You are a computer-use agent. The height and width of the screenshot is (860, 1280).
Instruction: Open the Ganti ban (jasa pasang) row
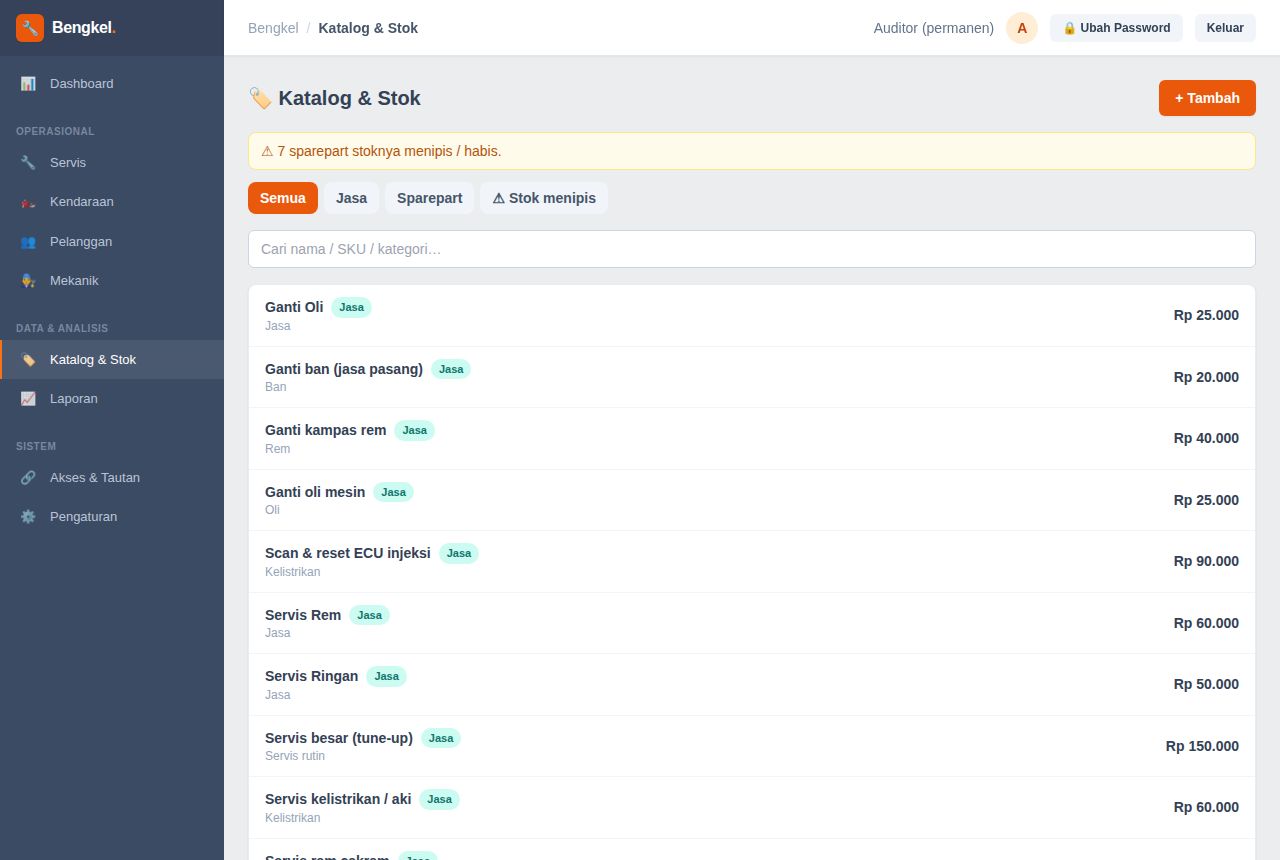(x=752, y=377)
